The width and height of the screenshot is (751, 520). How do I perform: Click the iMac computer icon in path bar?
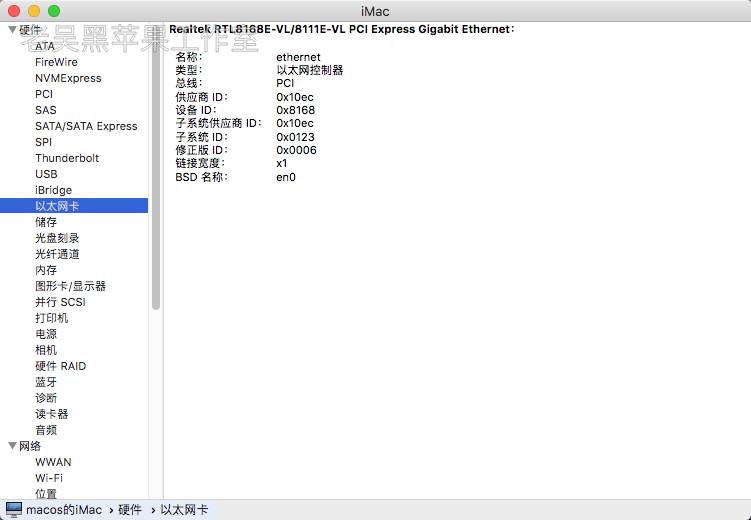(x=14, y=509)
